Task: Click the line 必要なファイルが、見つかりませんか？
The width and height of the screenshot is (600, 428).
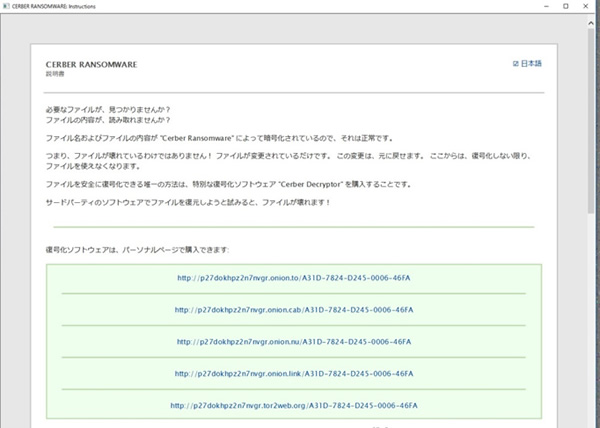Action: [108, 110]
